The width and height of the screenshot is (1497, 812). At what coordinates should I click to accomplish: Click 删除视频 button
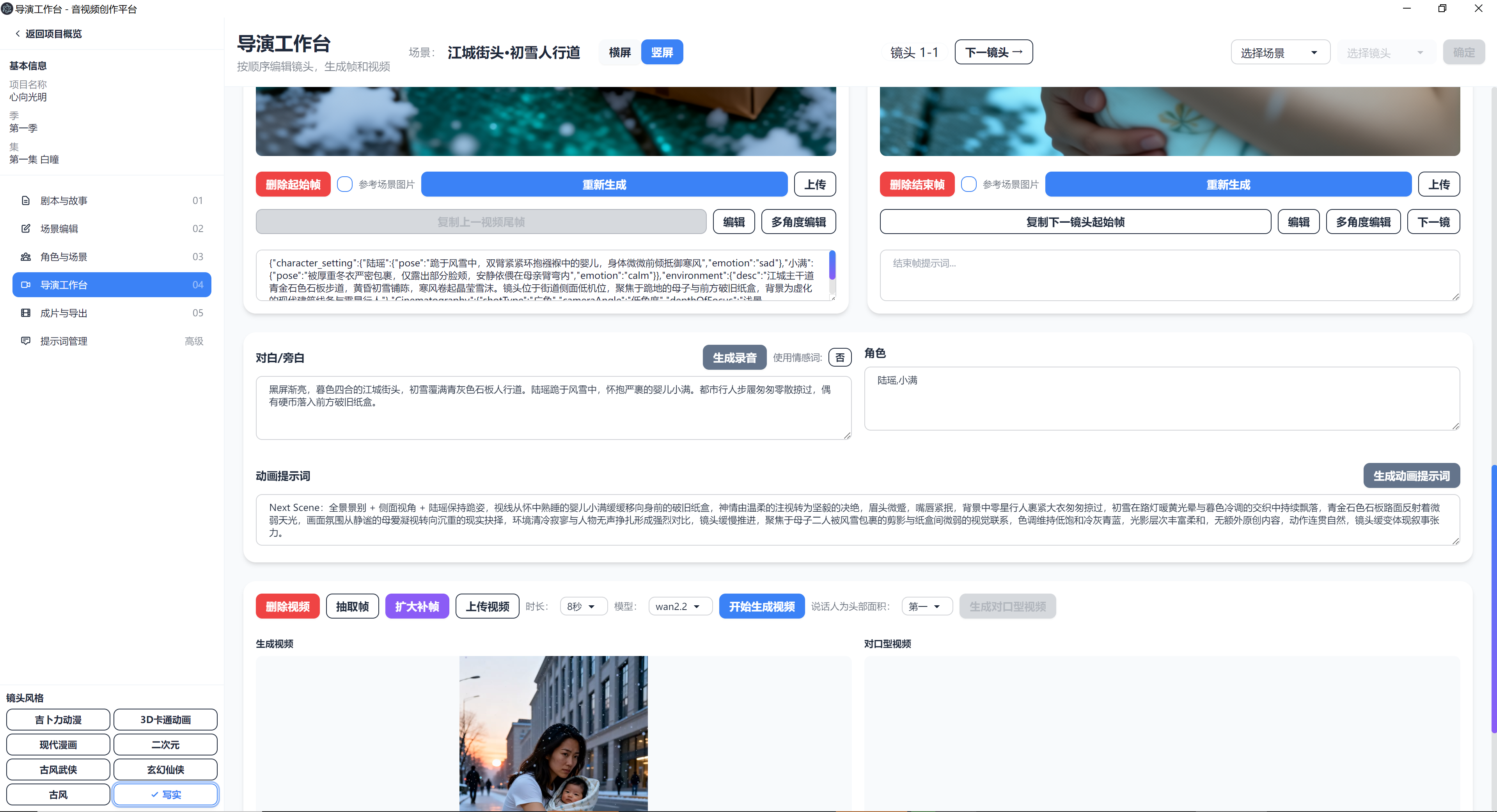[x=288, y=606]
